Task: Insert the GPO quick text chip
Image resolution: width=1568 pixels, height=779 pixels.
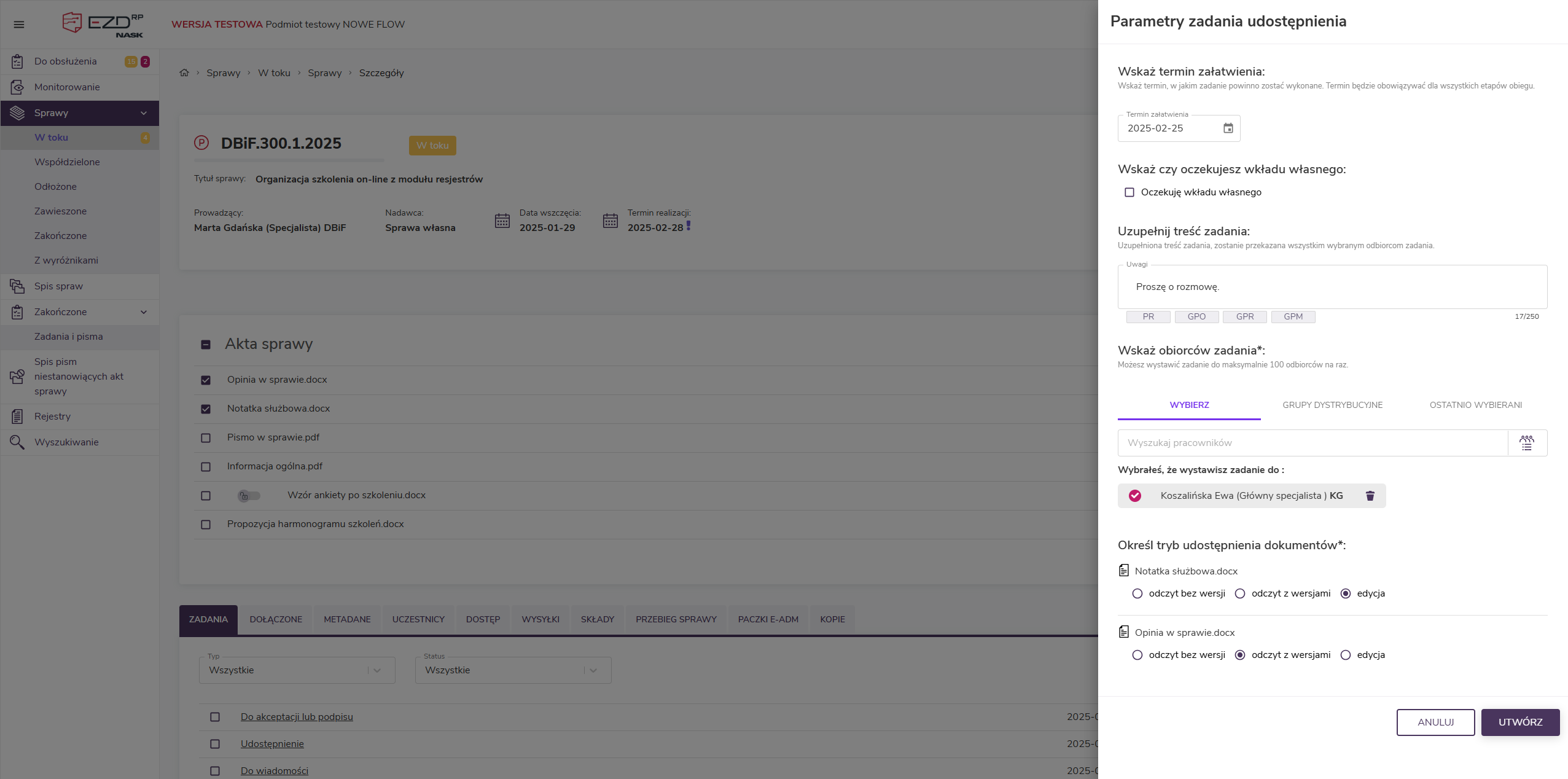Action: point(1196,317)
